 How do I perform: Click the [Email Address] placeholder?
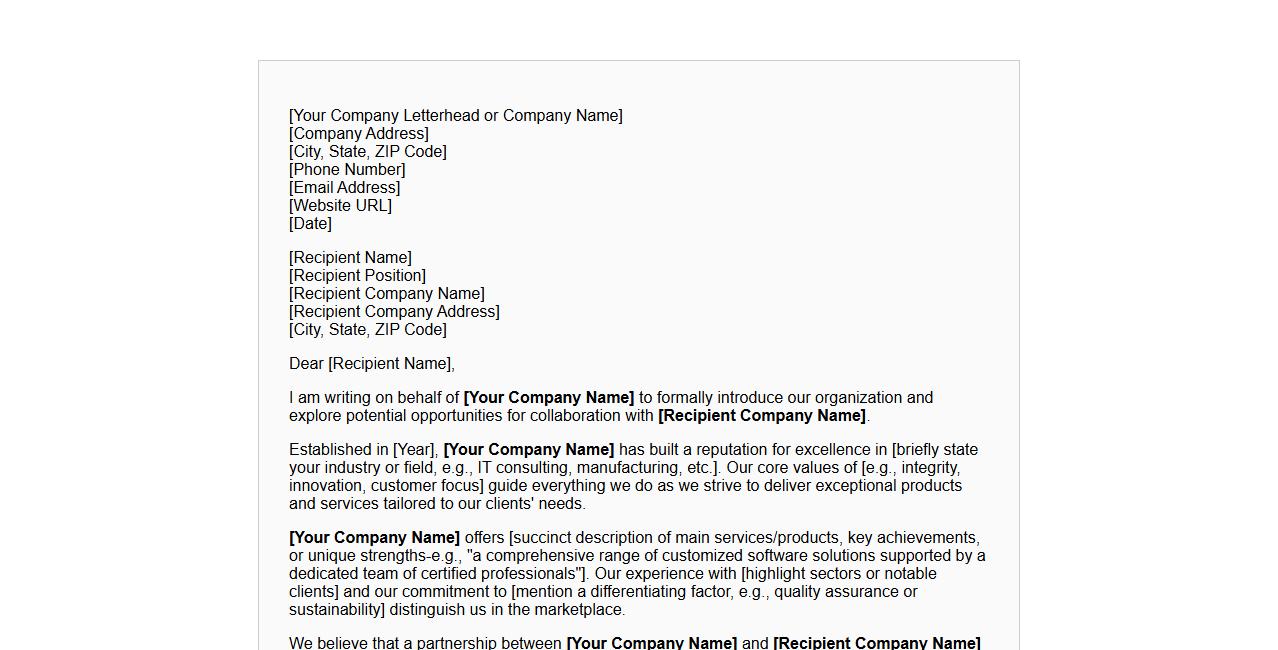point(344,188)
